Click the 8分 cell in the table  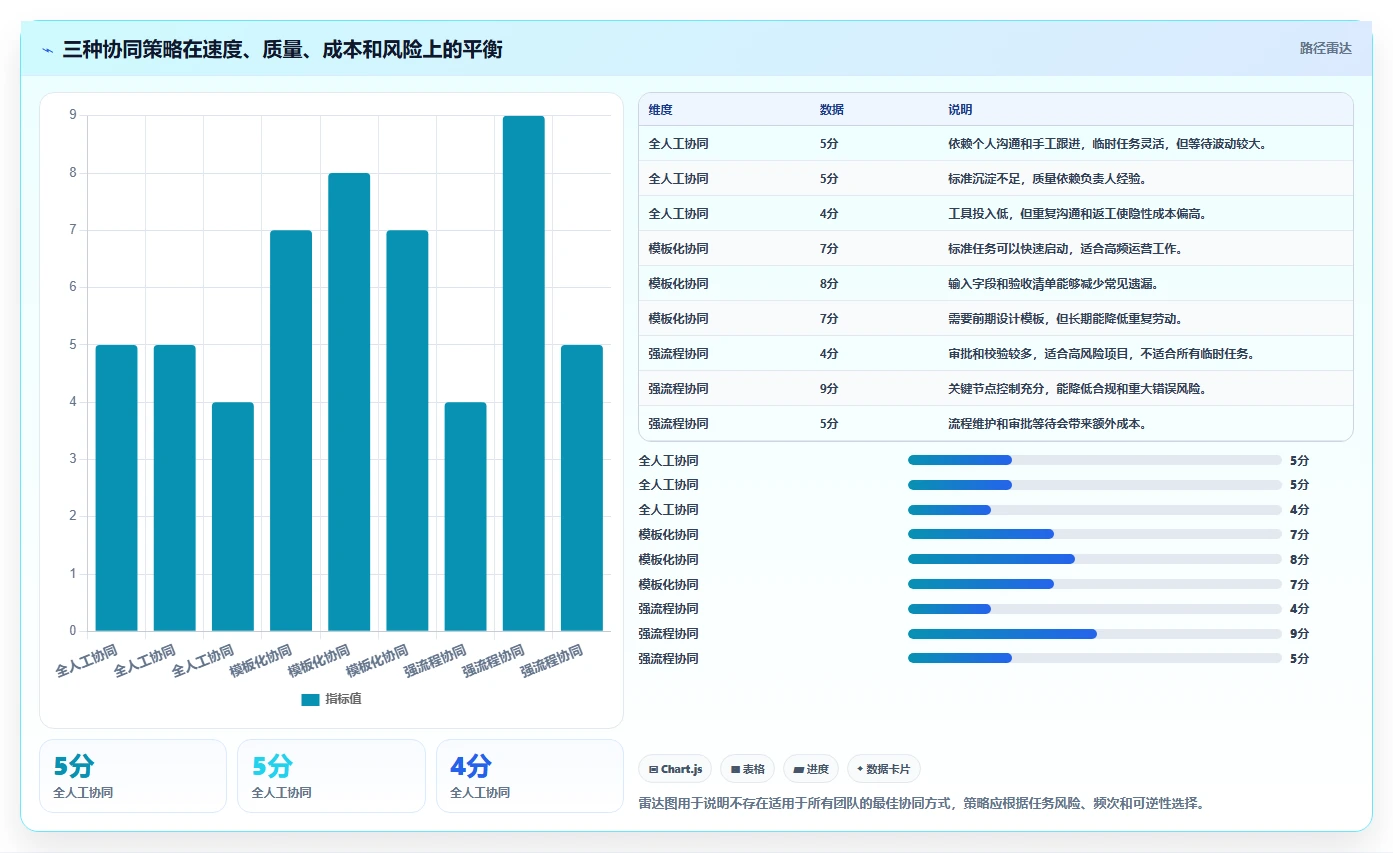(829, 284)
